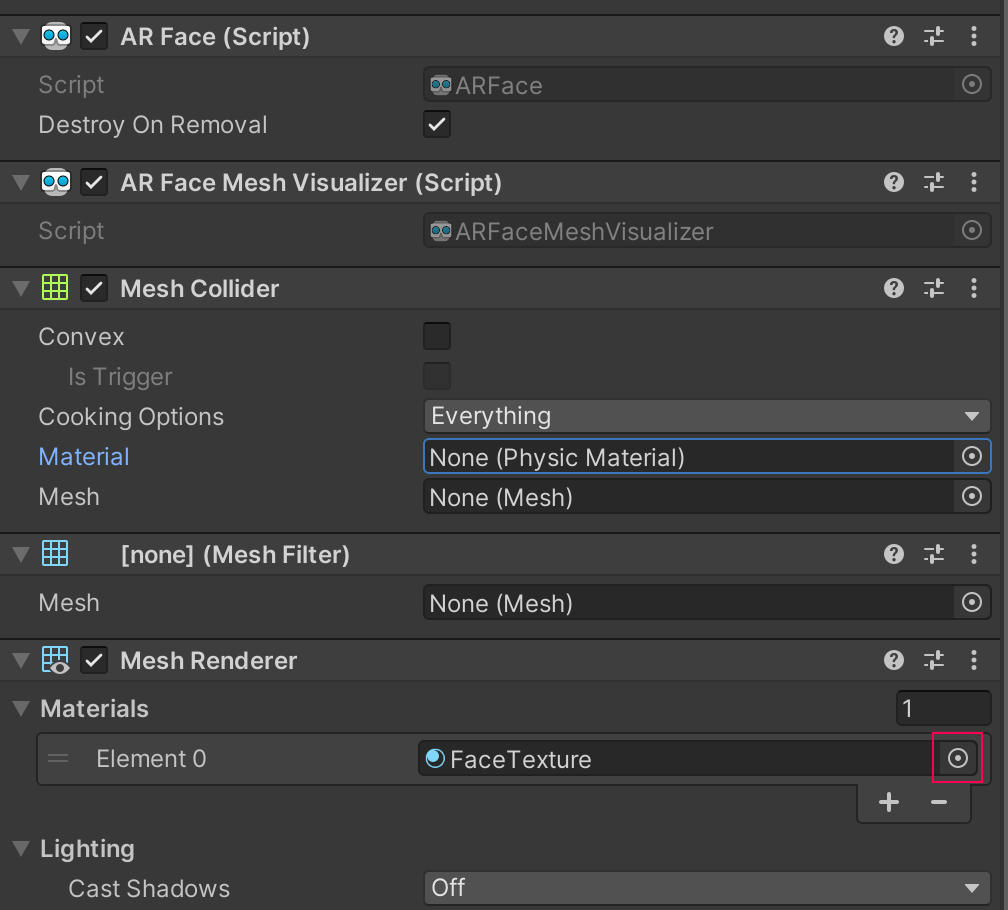This screenshot has width=1008, height=910.
Task: Disable the Mesh Renderer component checkbox
Action: pyautogui.click(x=95, y=661)
